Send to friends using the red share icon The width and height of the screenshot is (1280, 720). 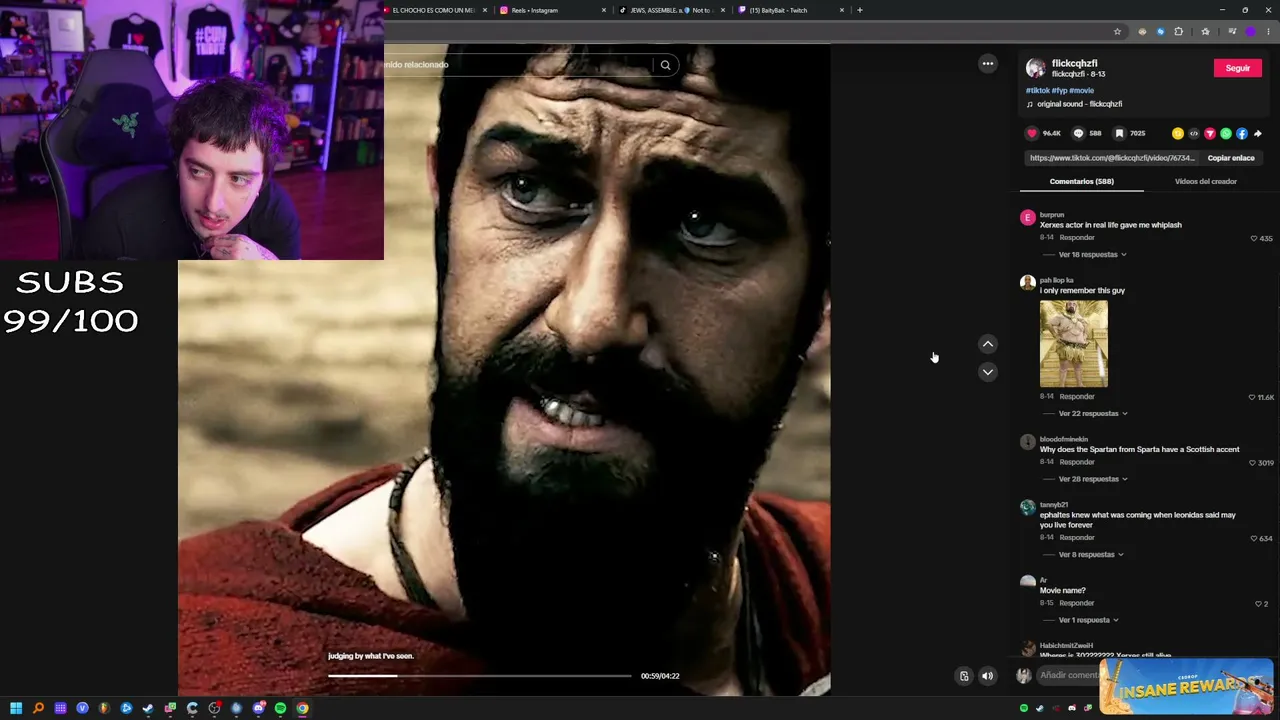point(1210,133)
